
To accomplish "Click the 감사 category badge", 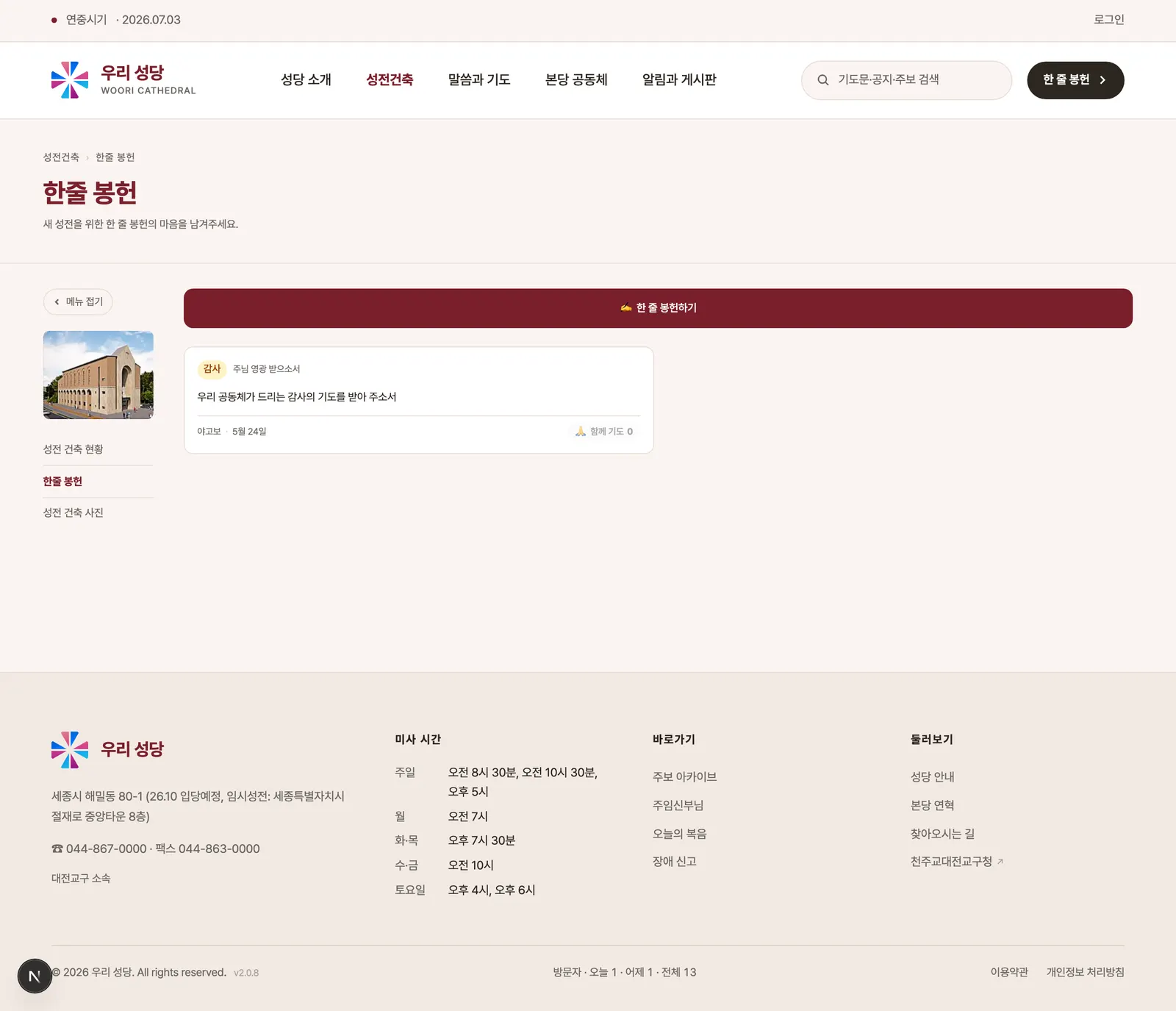I will click(212, 369).
